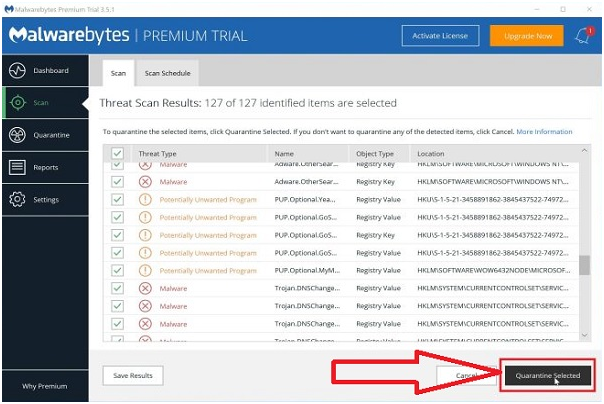604x404 pixels.
Task: Open Quarantine via its radiation icon
Action: tap(17, 135)
